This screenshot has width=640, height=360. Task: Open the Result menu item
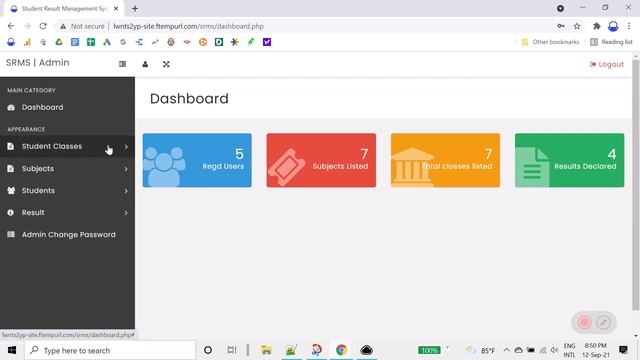click(x=33, y=213)
